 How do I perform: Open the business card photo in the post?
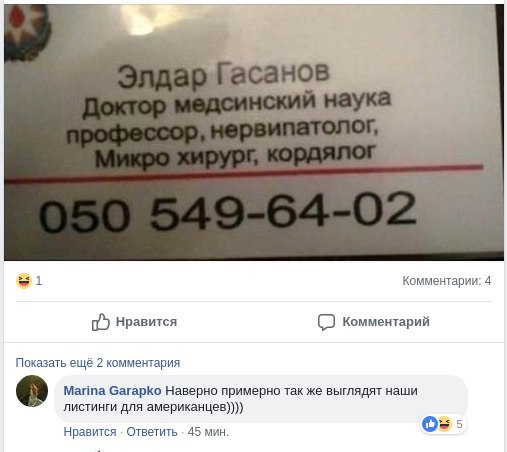tap(254, 132)
